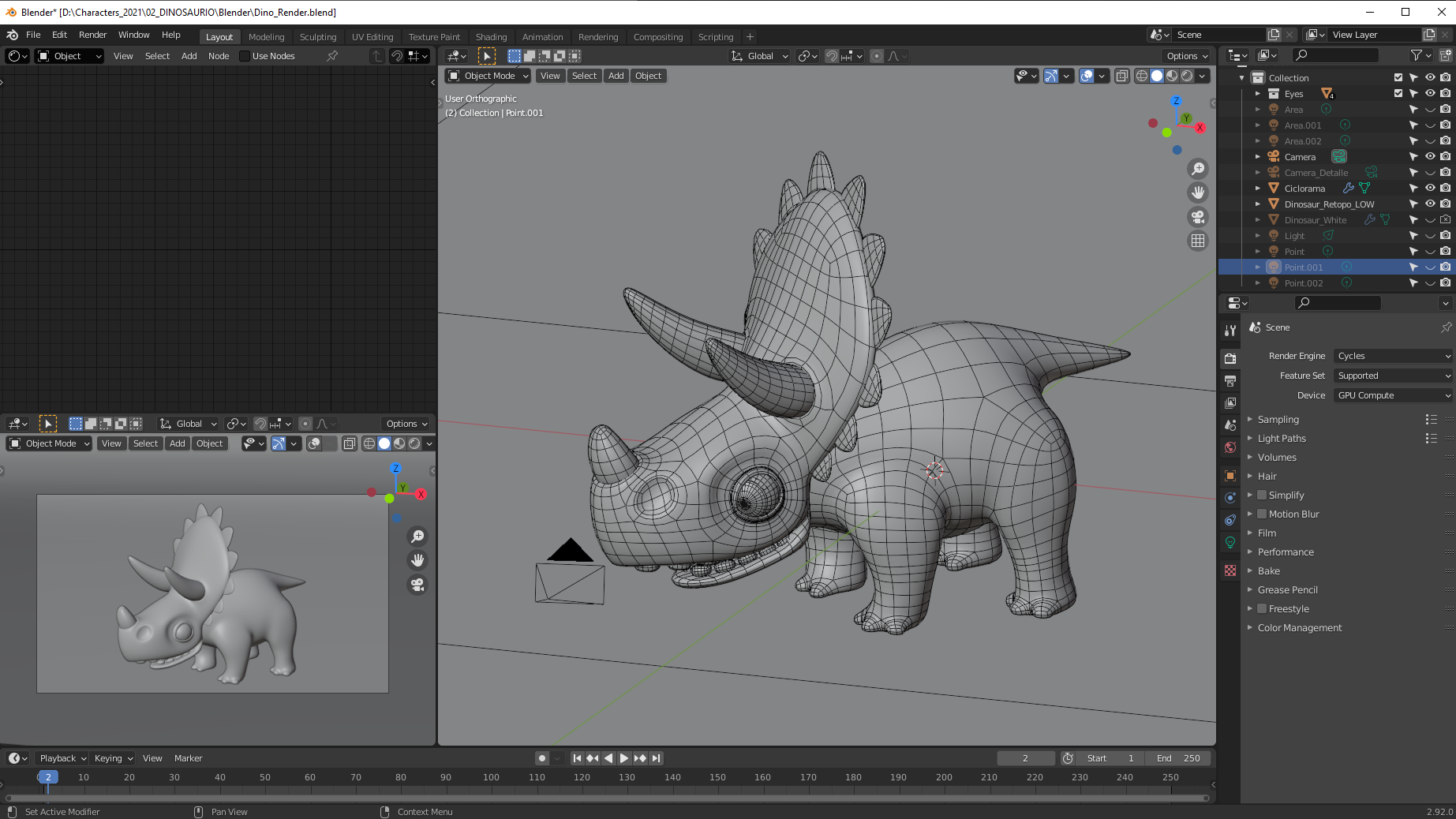Click the zoom magnifier icon in main viewport
Screen dimensions: 1456x819
tap(1197, 169)
